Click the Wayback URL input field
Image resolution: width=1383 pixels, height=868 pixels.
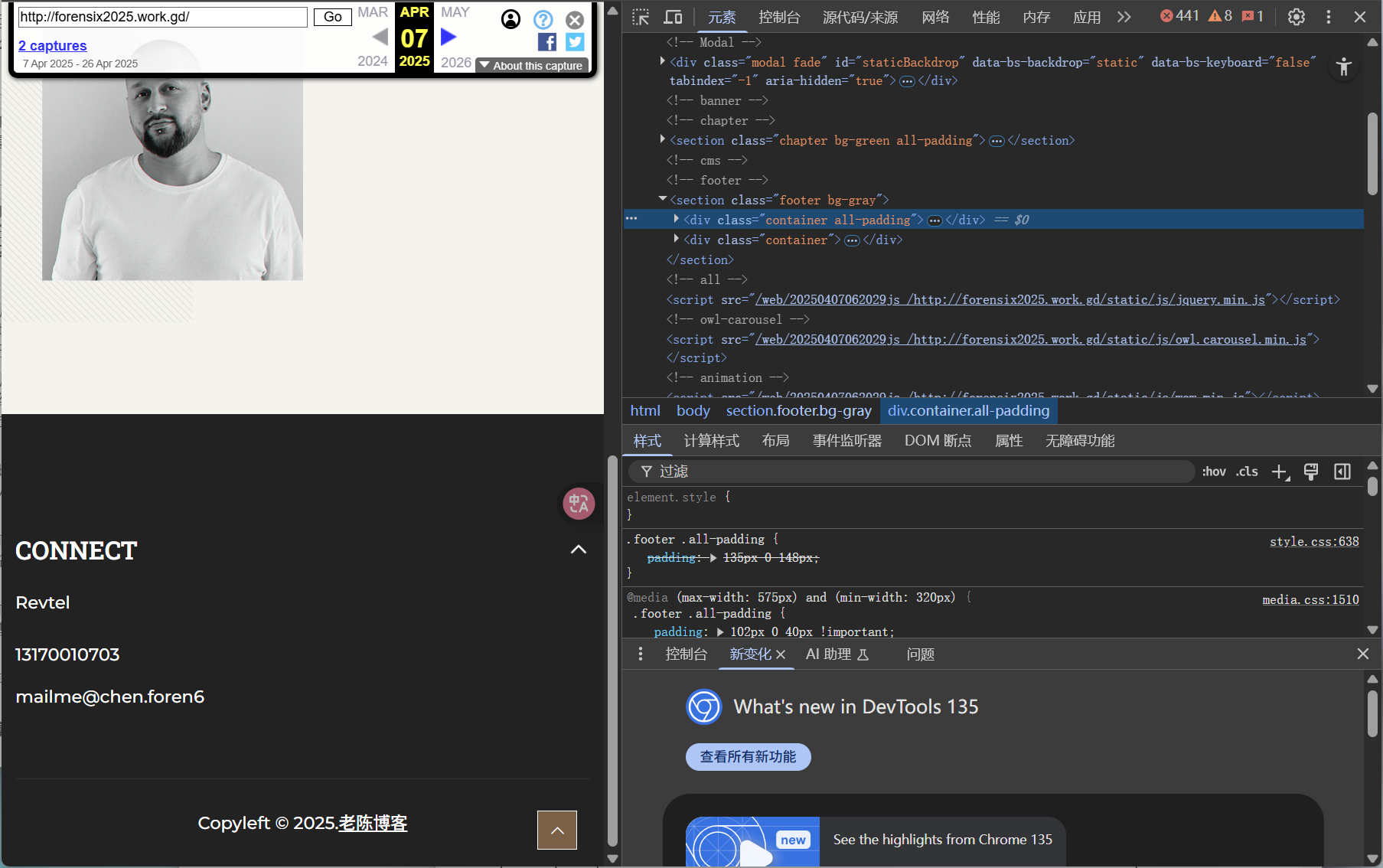162,17
